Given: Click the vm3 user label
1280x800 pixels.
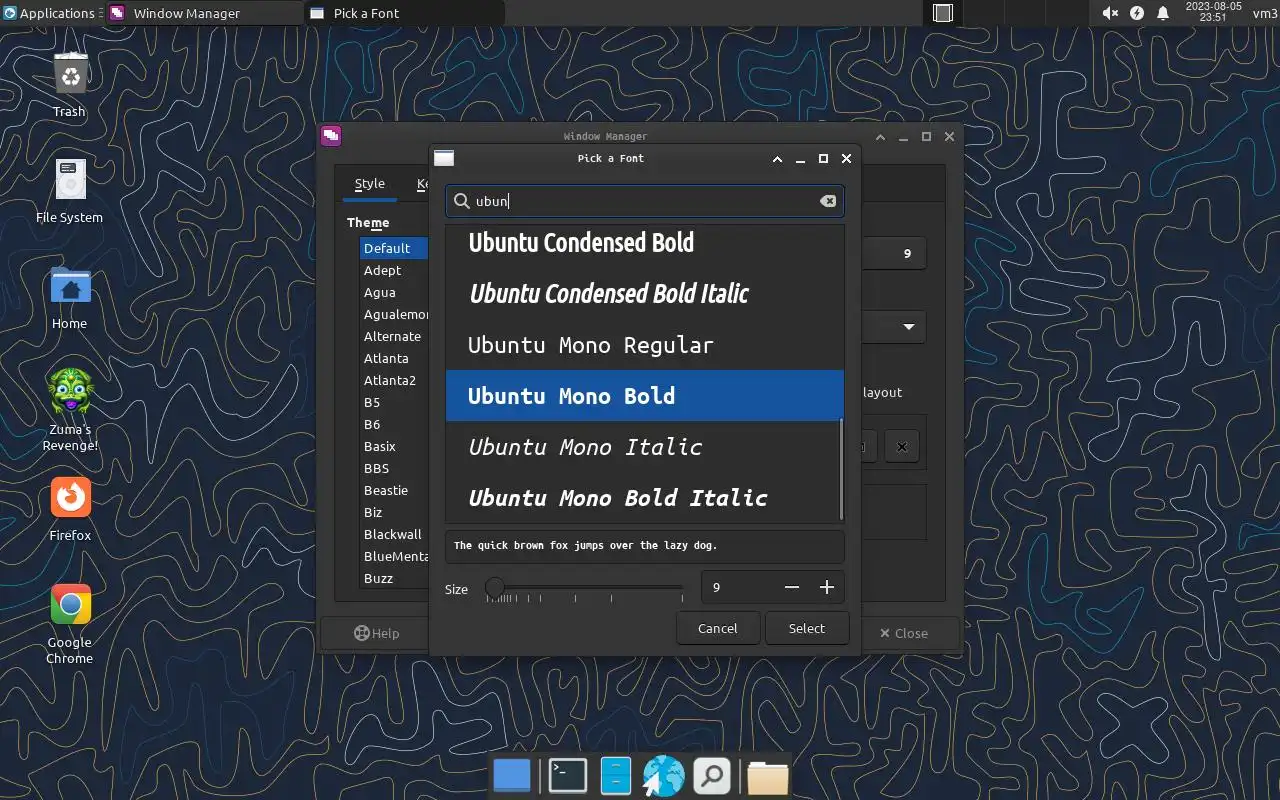Looking at the screenshot, I should (1265, 13).
